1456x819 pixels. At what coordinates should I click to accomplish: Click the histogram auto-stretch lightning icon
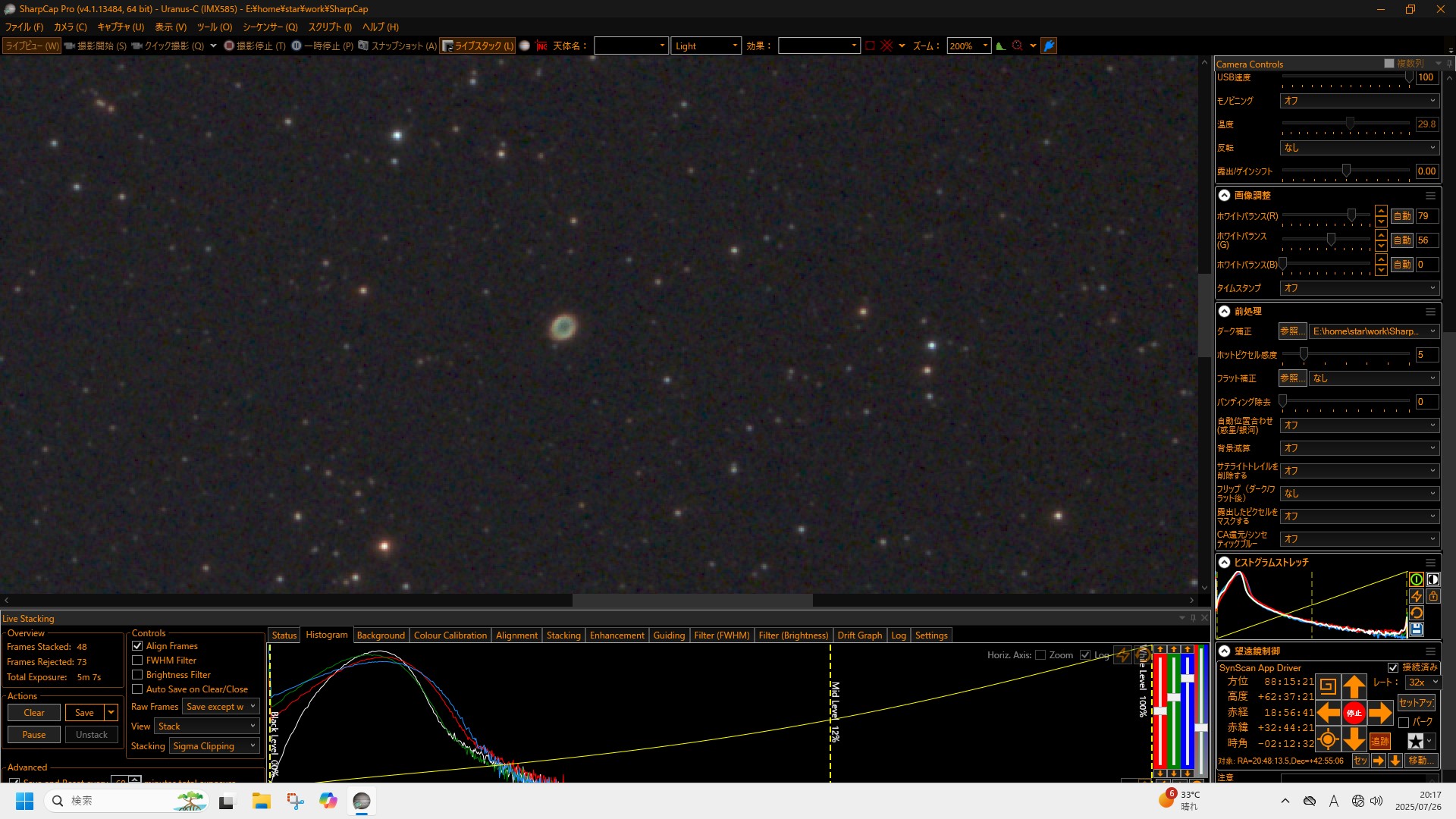[1416, 596]
